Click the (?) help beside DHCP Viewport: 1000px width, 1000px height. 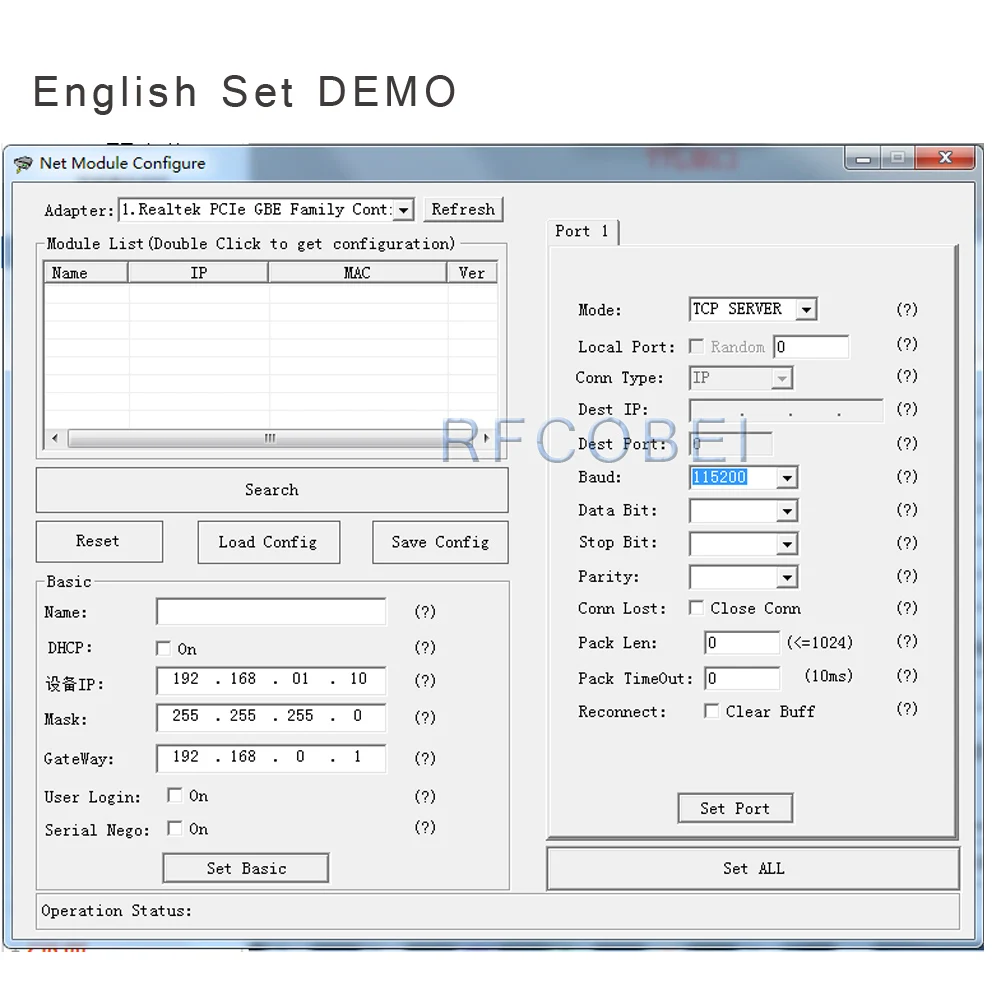tap(425, 647)
